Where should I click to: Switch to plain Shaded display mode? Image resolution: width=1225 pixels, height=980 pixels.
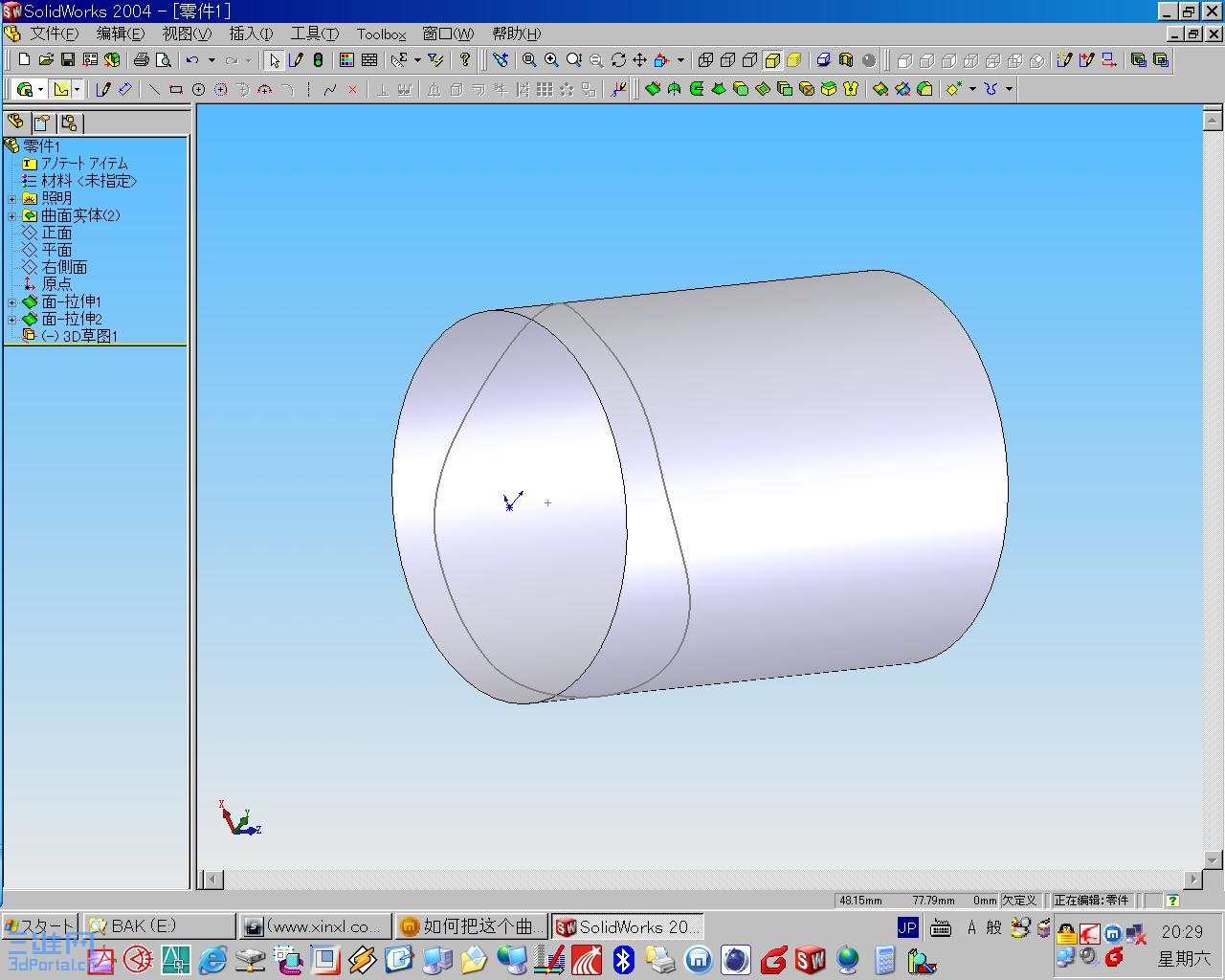pos(793,60)
